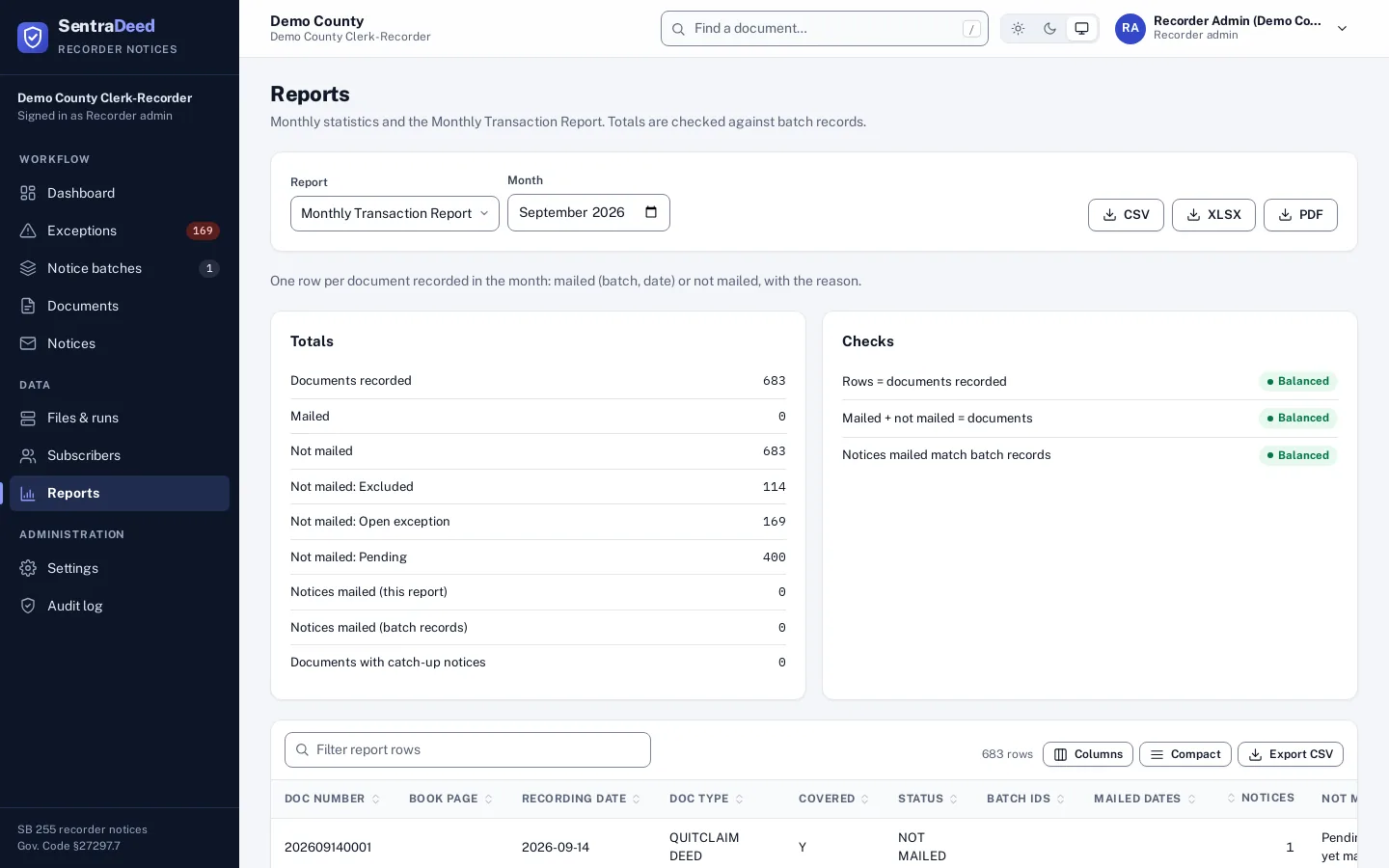This screenshot has width=1389, height=868.
Task: Click the Exceptions warning triangle icon
Action: pos(28,231)
